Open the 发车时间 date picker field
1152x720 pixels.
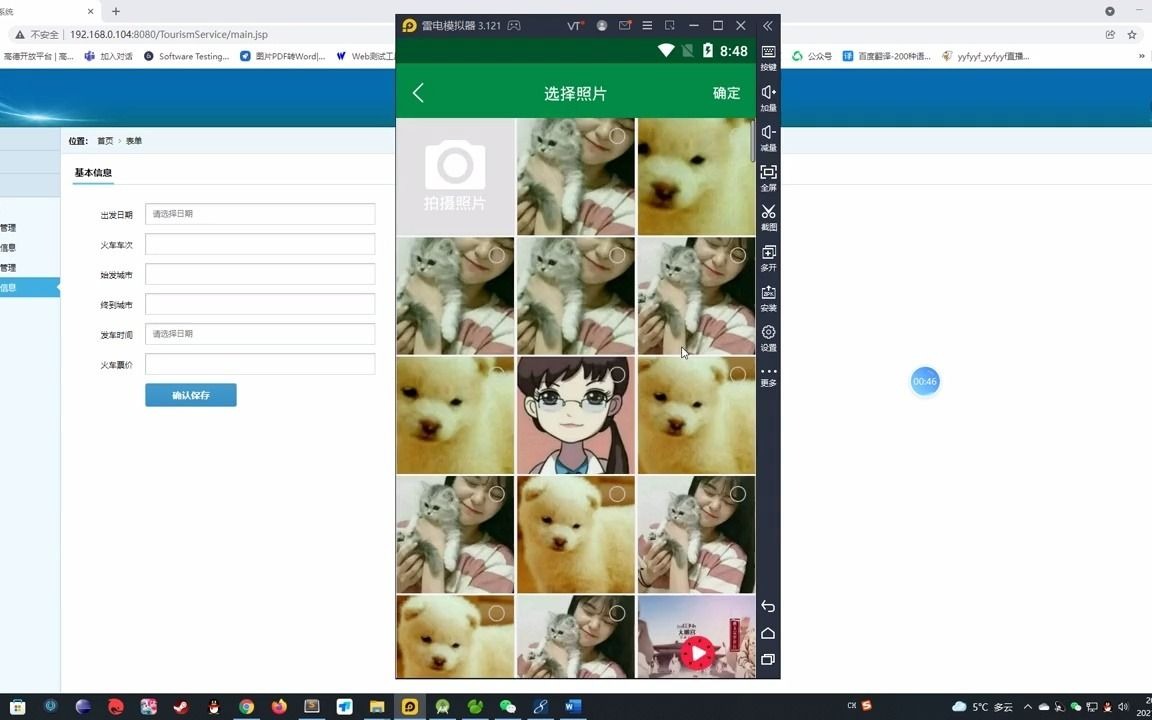(x=259, y=334)
